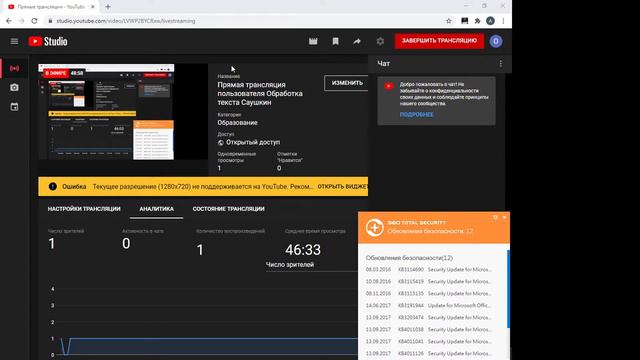640x360 pixels.
Task: Open a new browser tab
Action: [x=108, y=7]
